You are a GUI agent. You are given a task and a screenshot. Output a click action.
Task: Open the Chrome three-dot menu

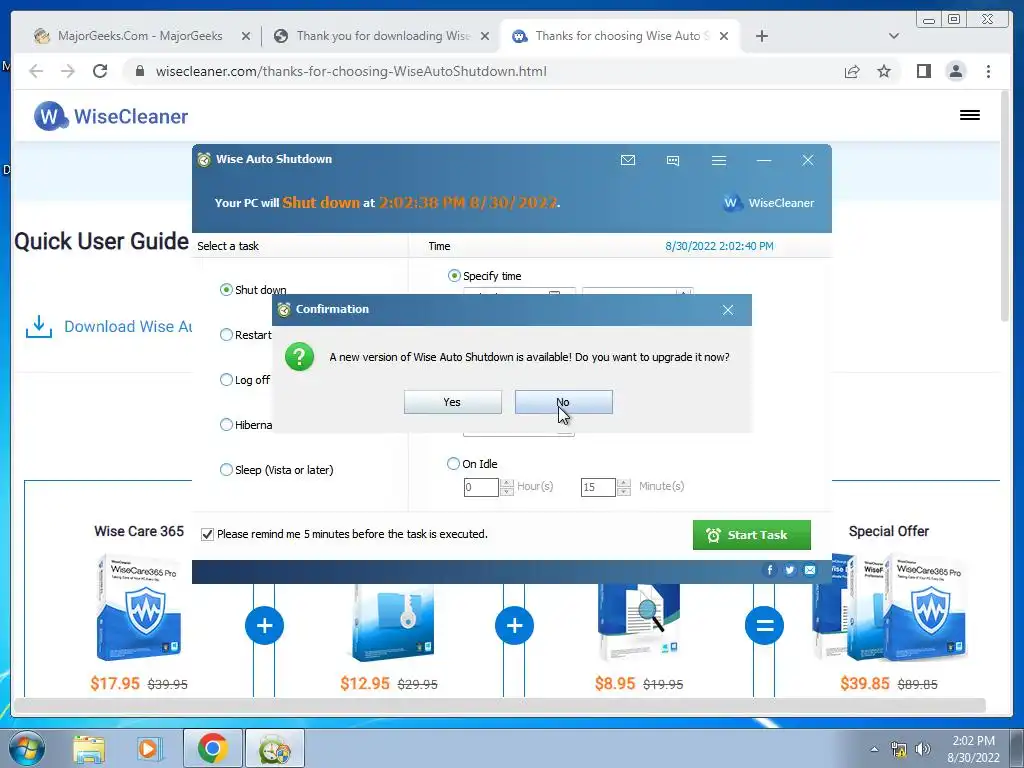click(x=988, y=71)
